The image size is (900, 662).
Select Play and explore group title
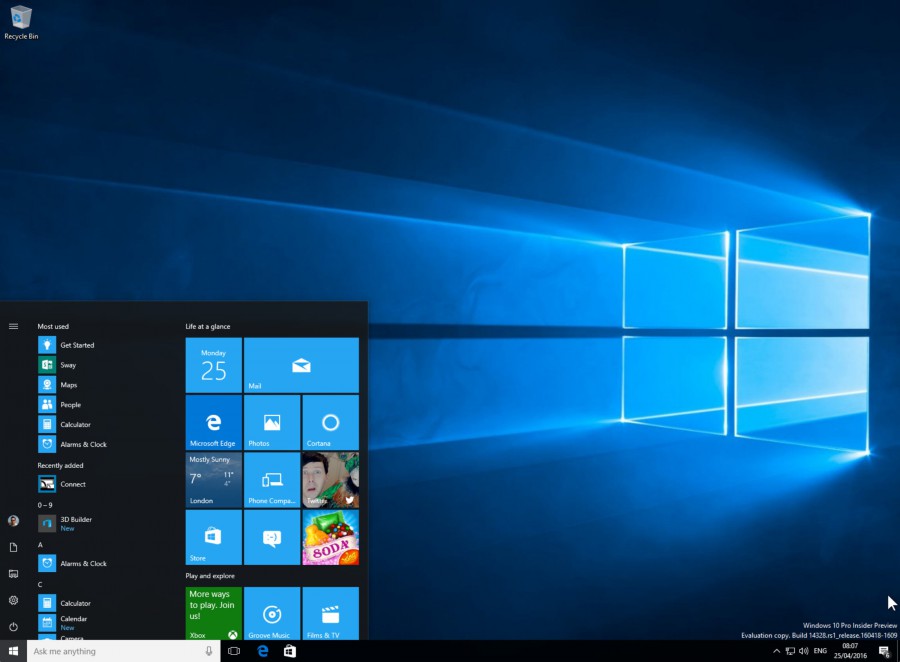tap(210, 575)
